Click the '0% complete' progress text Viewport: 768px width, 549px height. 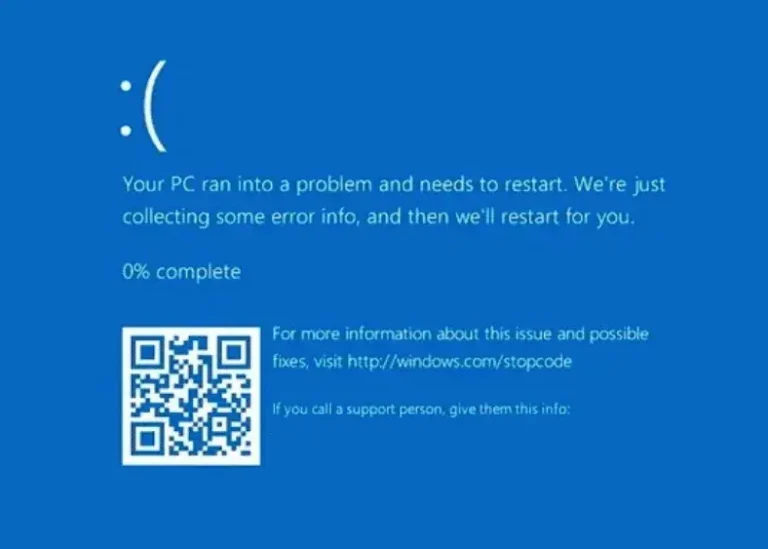coord(182,272)
